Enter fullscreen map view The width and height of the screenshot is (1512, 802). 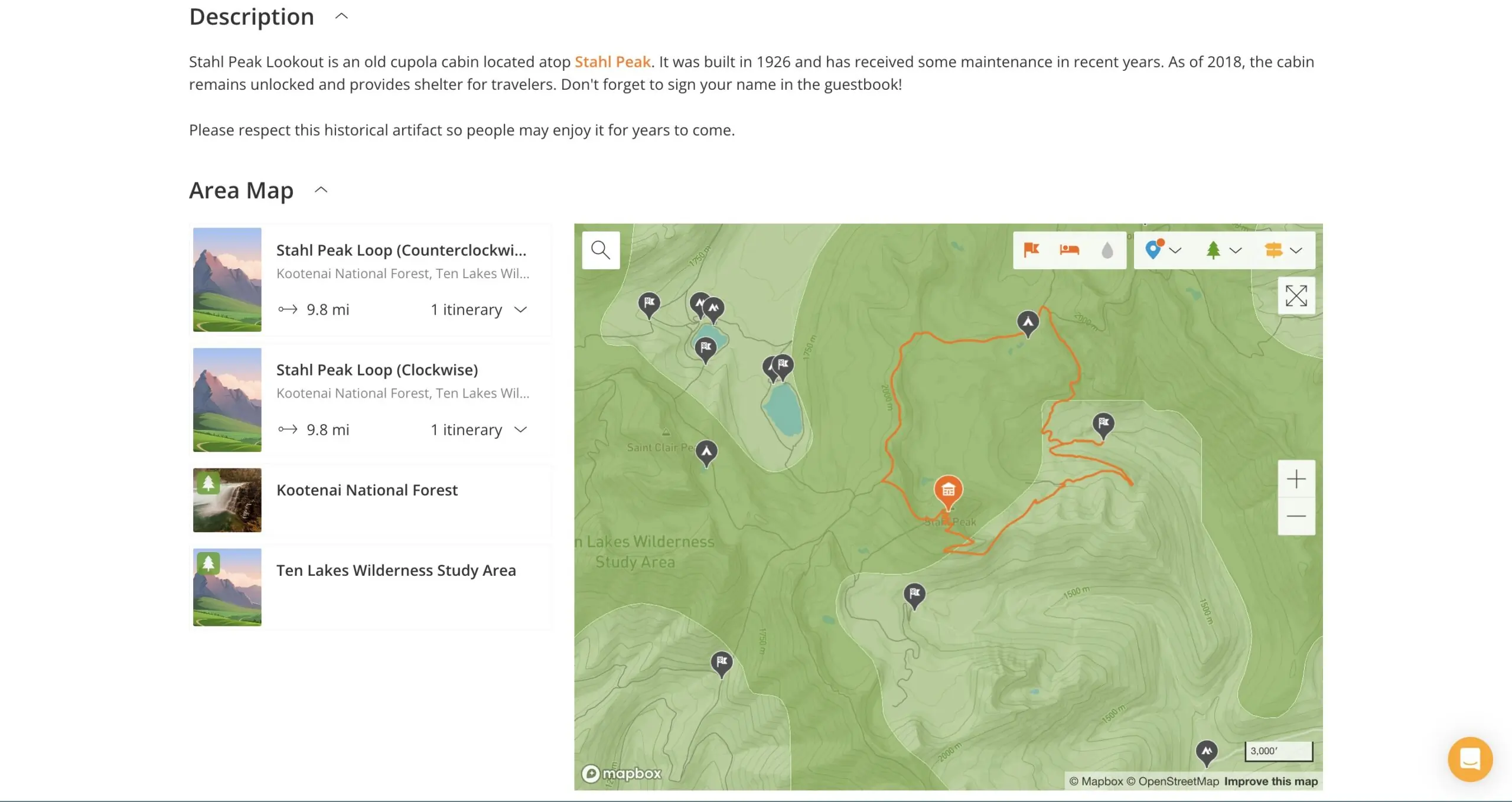1296,295
